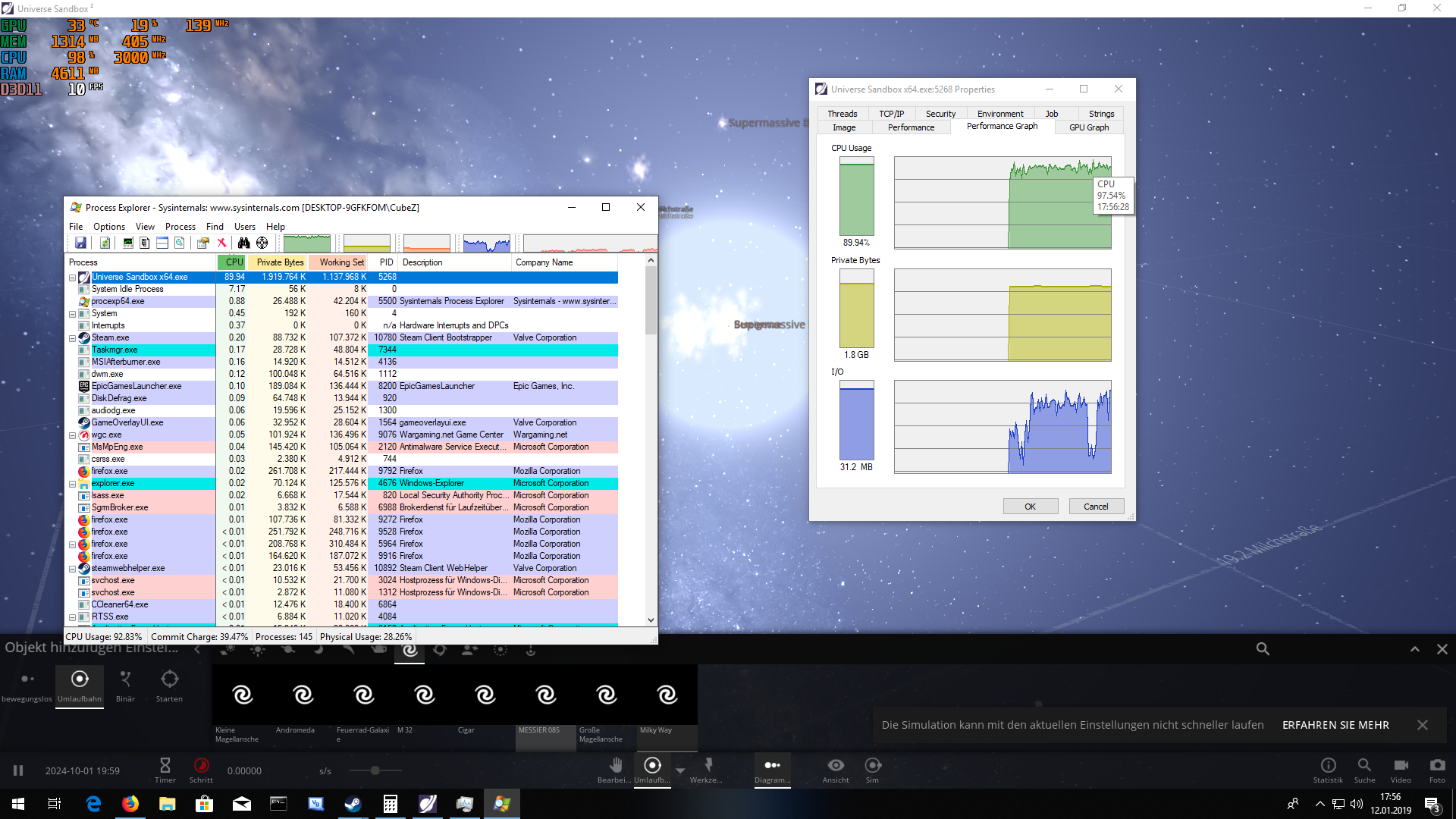Open dropdown arrow next to Umlaufbahn tool
Image resolution: width=1456 pixels, height=819 pixels.
(680, 770)
